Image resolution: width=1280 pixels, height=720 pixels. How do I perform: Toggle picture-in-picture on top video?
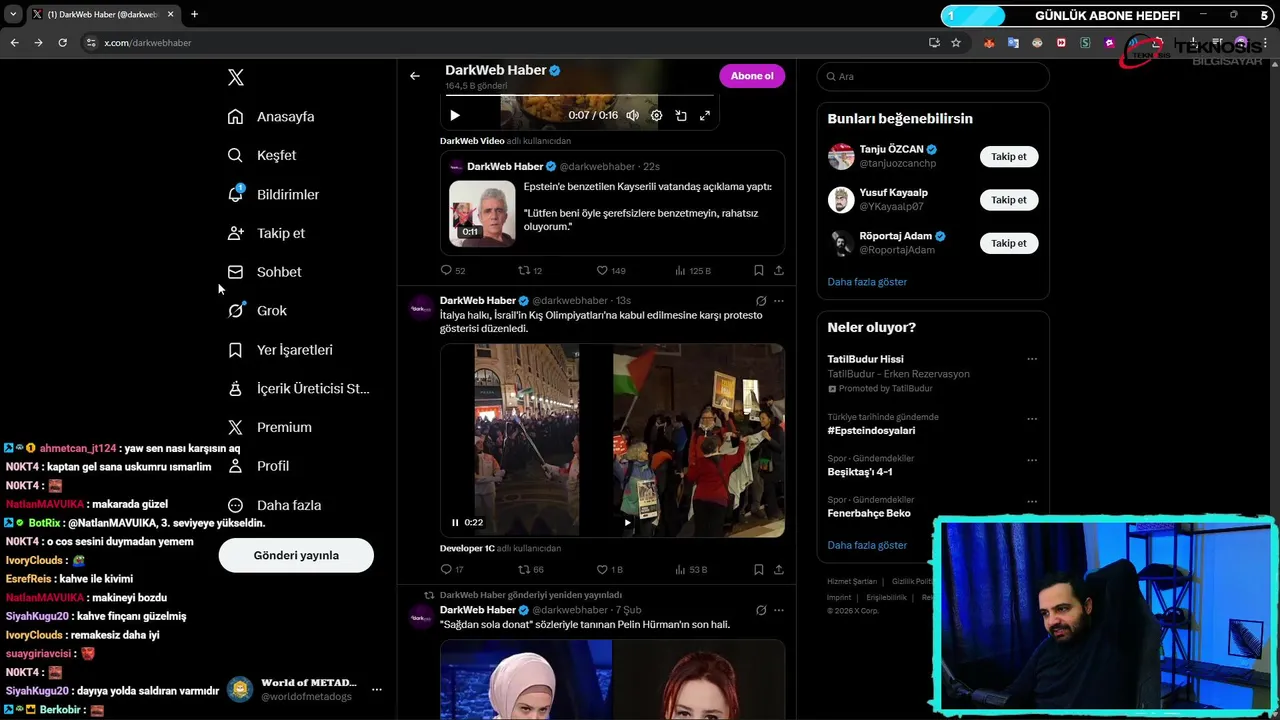pos(681,115)
